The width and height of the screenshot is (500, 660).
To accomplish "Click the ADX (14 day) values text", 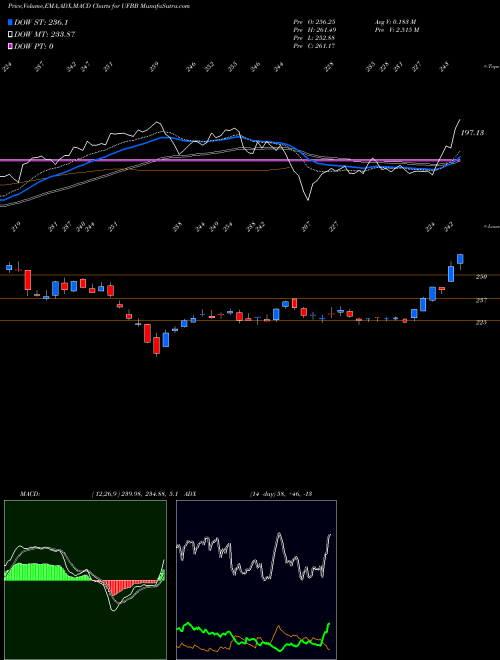I will coord(280,493).
